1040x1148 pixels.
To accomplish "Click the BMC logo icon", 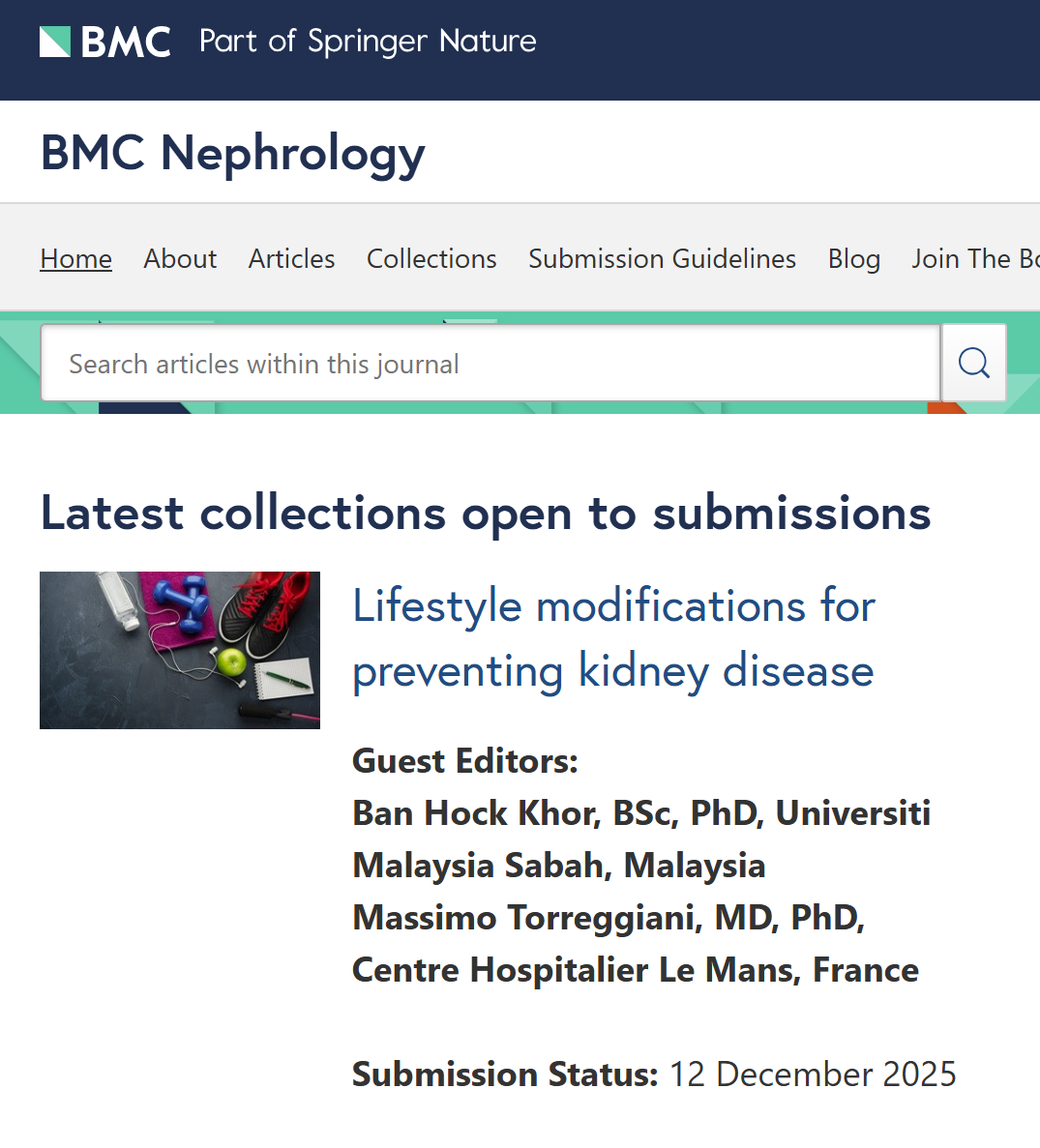I will [x=104, y=42].
